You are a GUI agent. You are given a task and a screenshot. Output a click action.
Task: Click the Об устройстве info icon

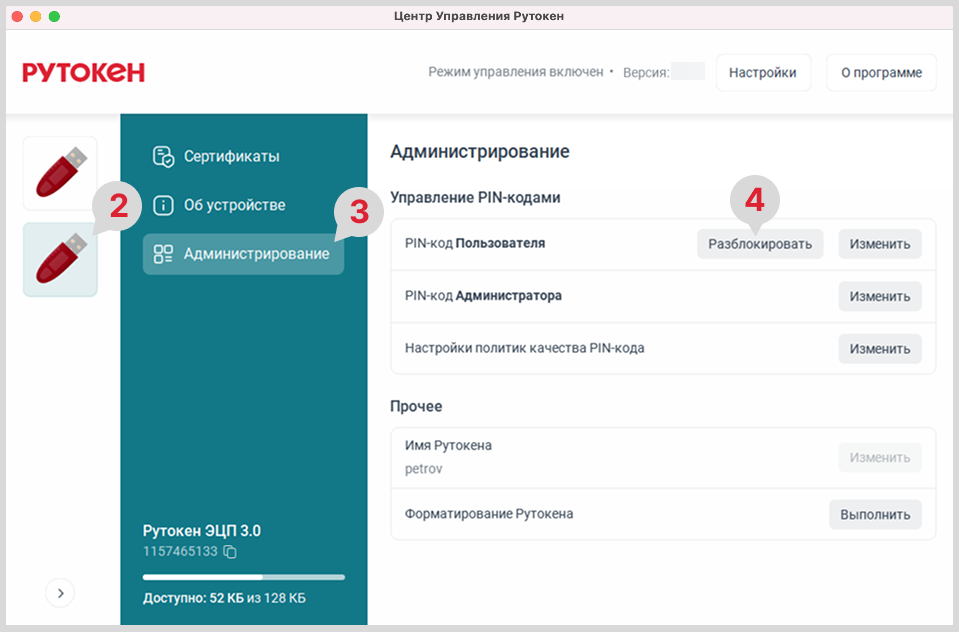click(163, 205)
